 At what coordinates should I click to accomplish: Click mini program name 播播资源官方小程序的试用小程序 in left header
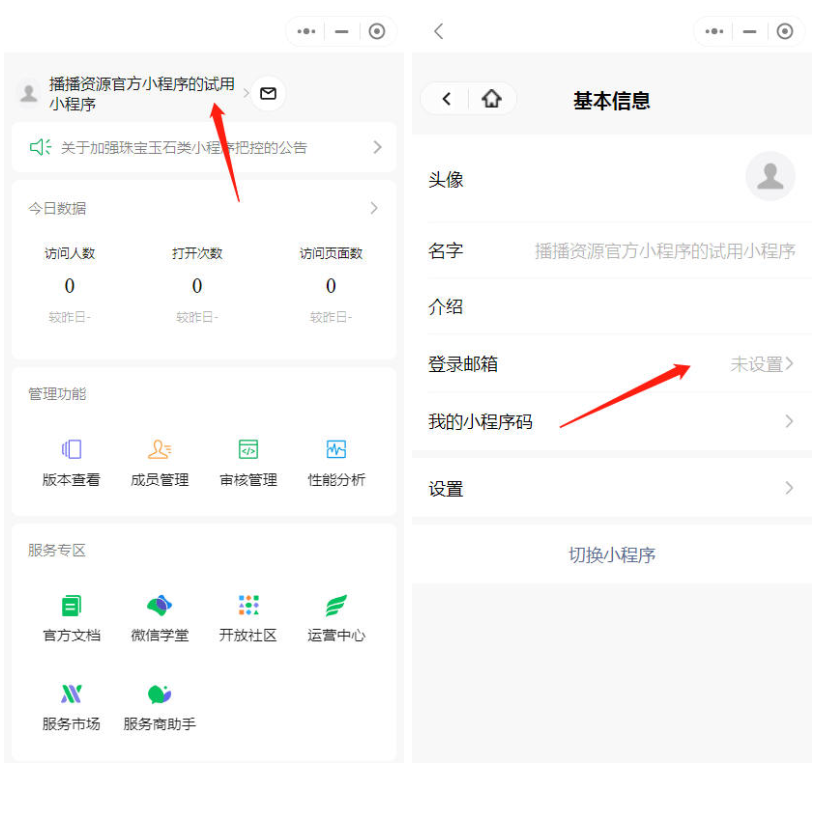141,94
